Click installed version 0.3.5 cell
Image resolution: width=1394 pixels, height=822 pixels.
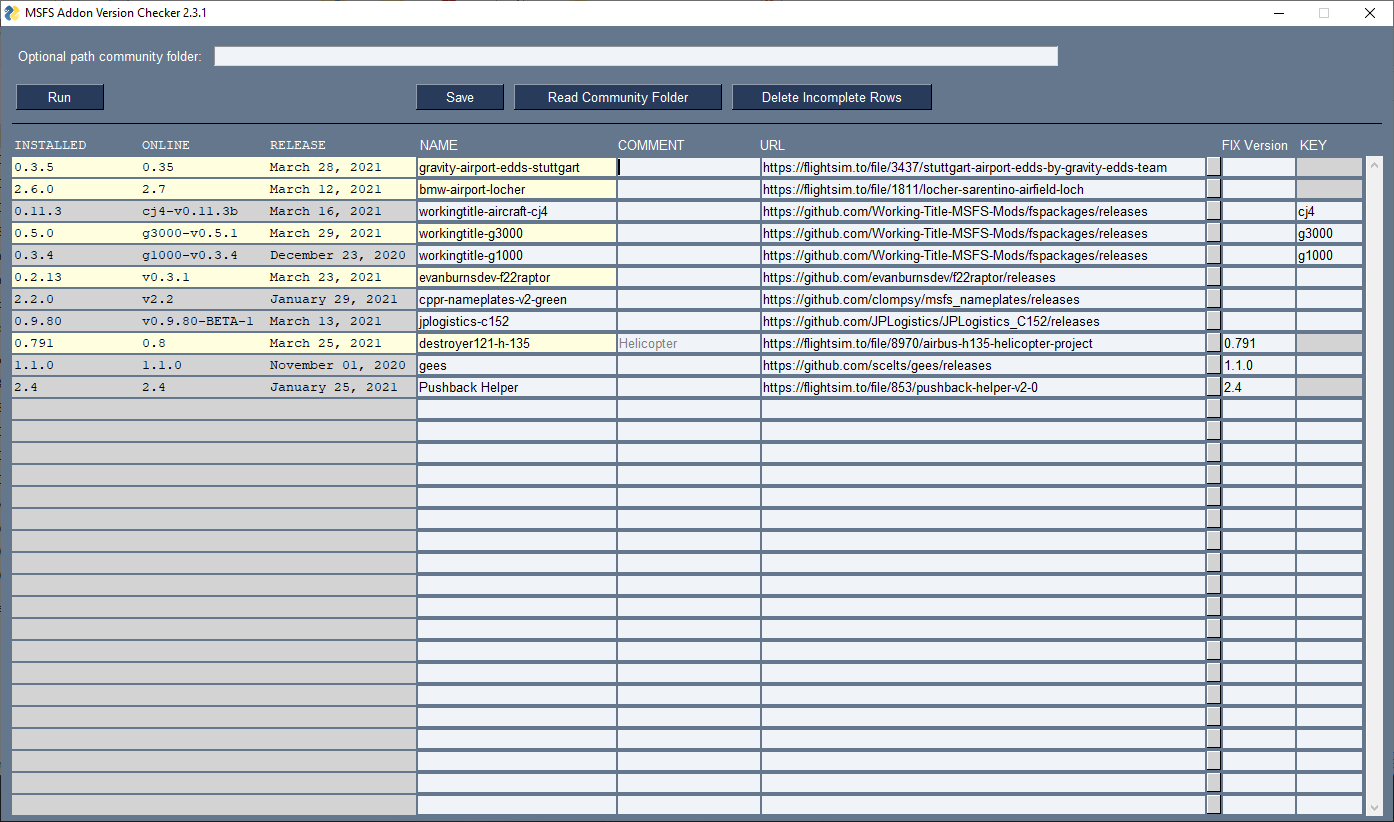(x=35, y=167)
